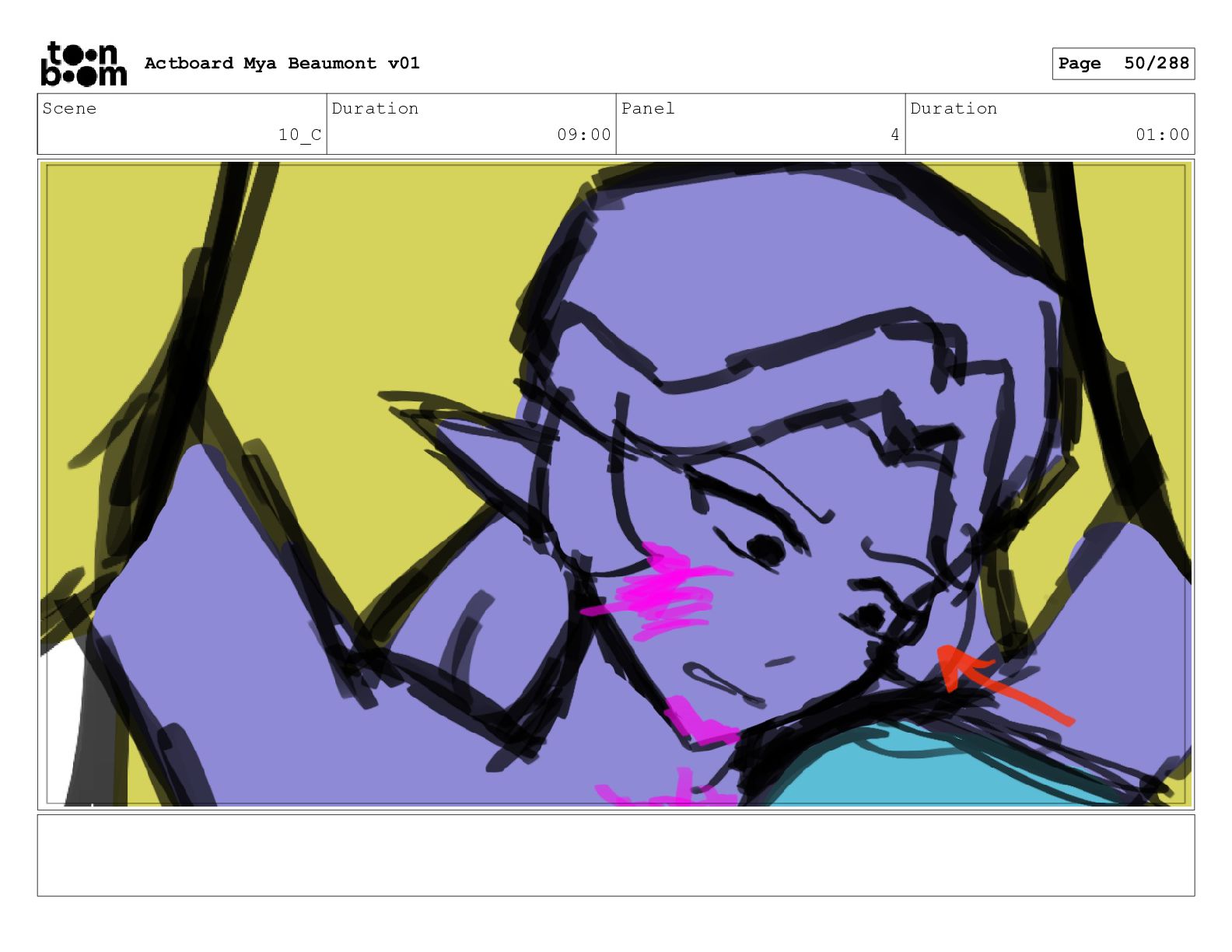
Task: Click the 'Duration' label next to Scene
Action: pos(375,108)
